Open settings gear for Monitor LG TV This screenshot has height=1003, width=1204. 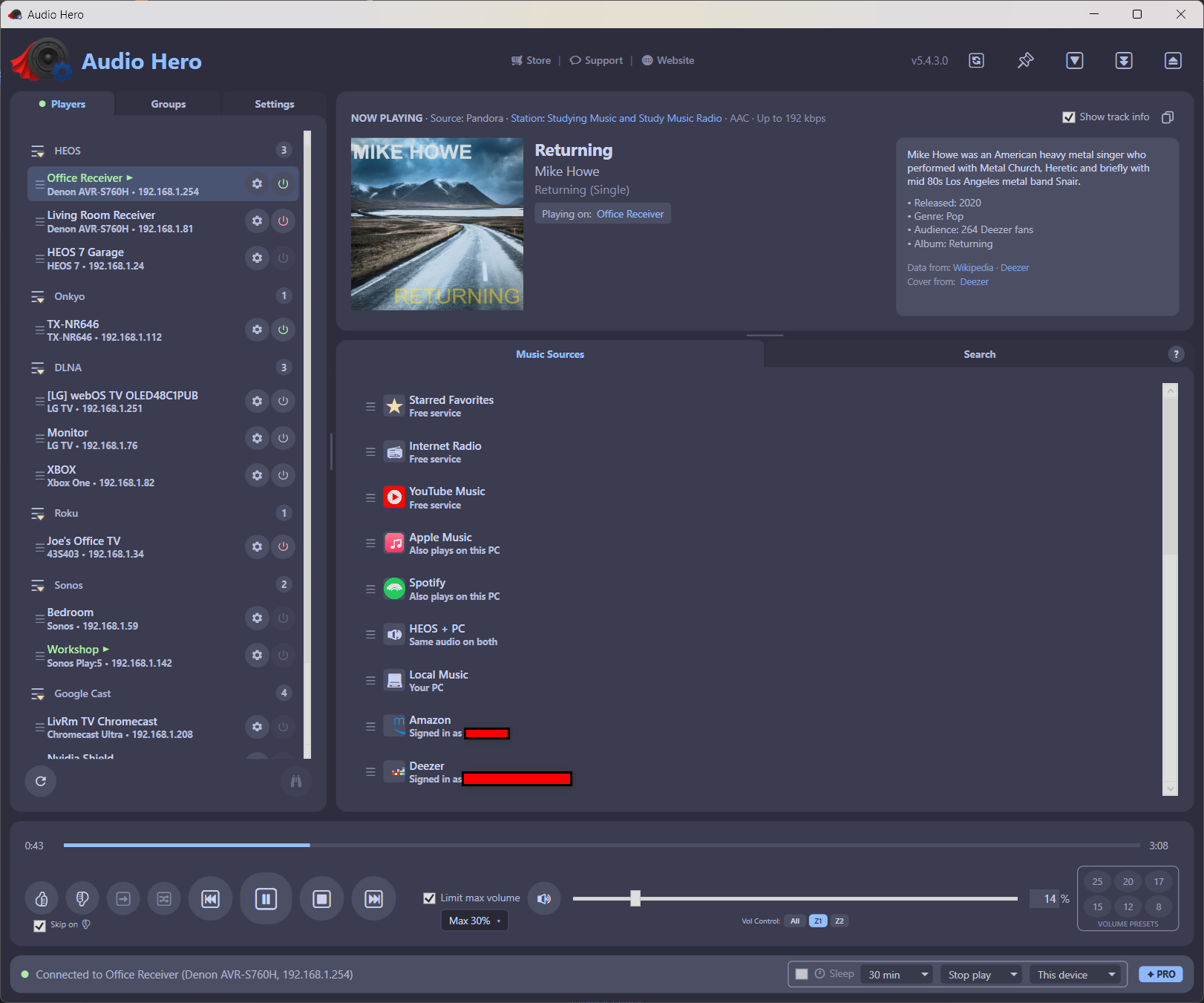(x=257, y=438)
